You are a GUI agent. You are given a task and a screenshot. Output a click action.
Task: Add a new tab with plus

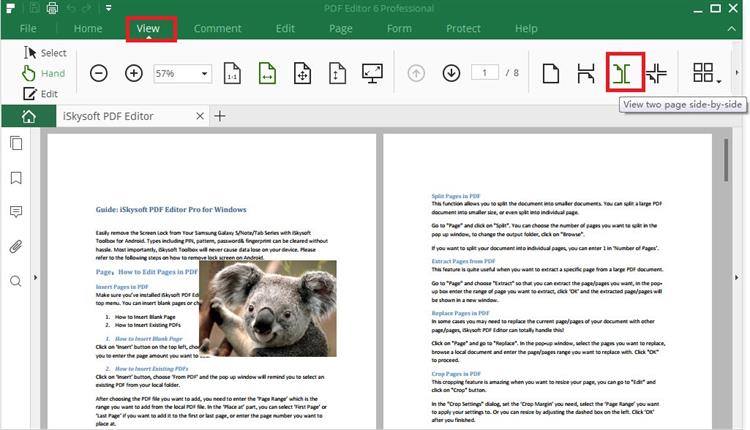[220, 116]
